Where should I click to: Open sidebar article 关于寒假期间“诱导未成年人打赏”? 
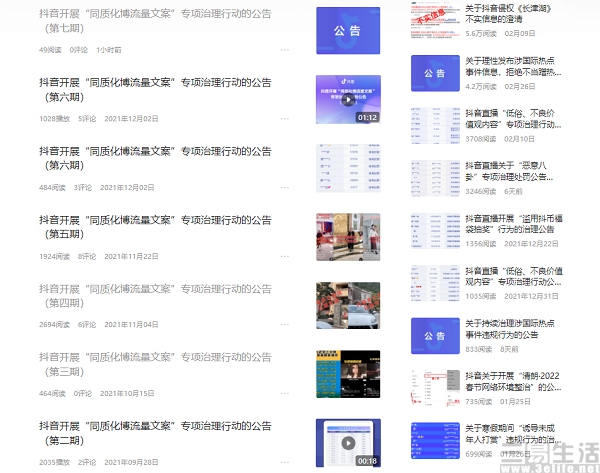pos(513,434)
